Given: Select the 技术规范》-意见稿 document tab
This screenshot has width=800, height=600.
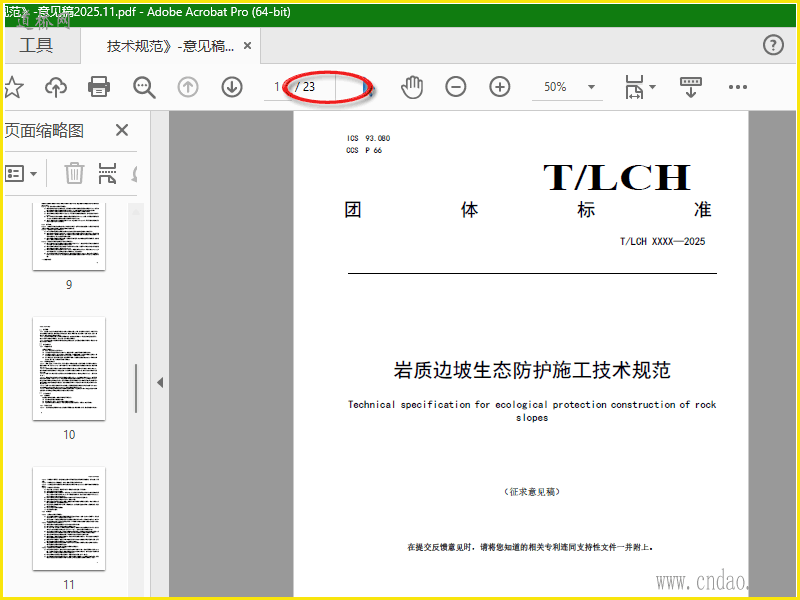Looking at the screenshot, I should (170, 46).
